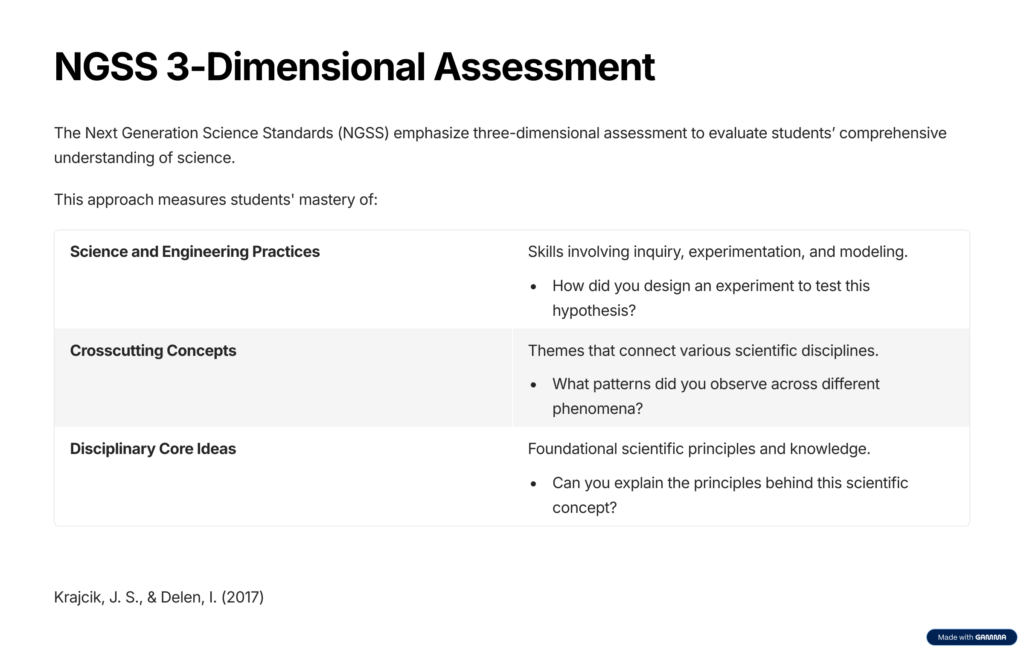
Task: Click "Foundational scientific principles and knowledge" text
Action: pos(699,449)
